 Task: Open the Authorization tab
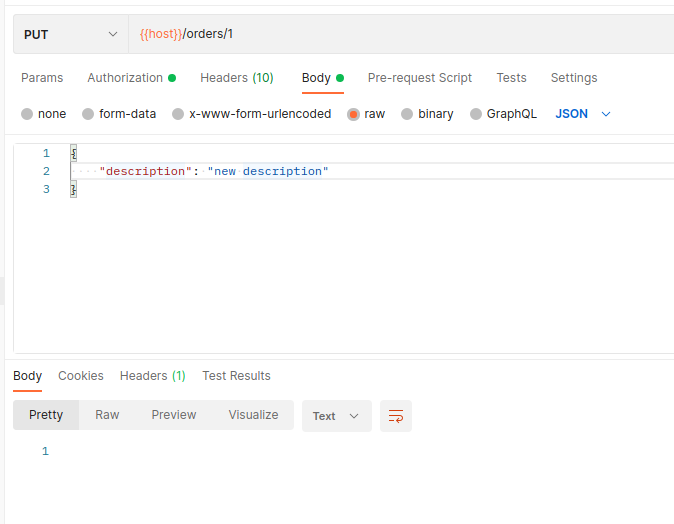pyautogui.click(x=132, y=78)
